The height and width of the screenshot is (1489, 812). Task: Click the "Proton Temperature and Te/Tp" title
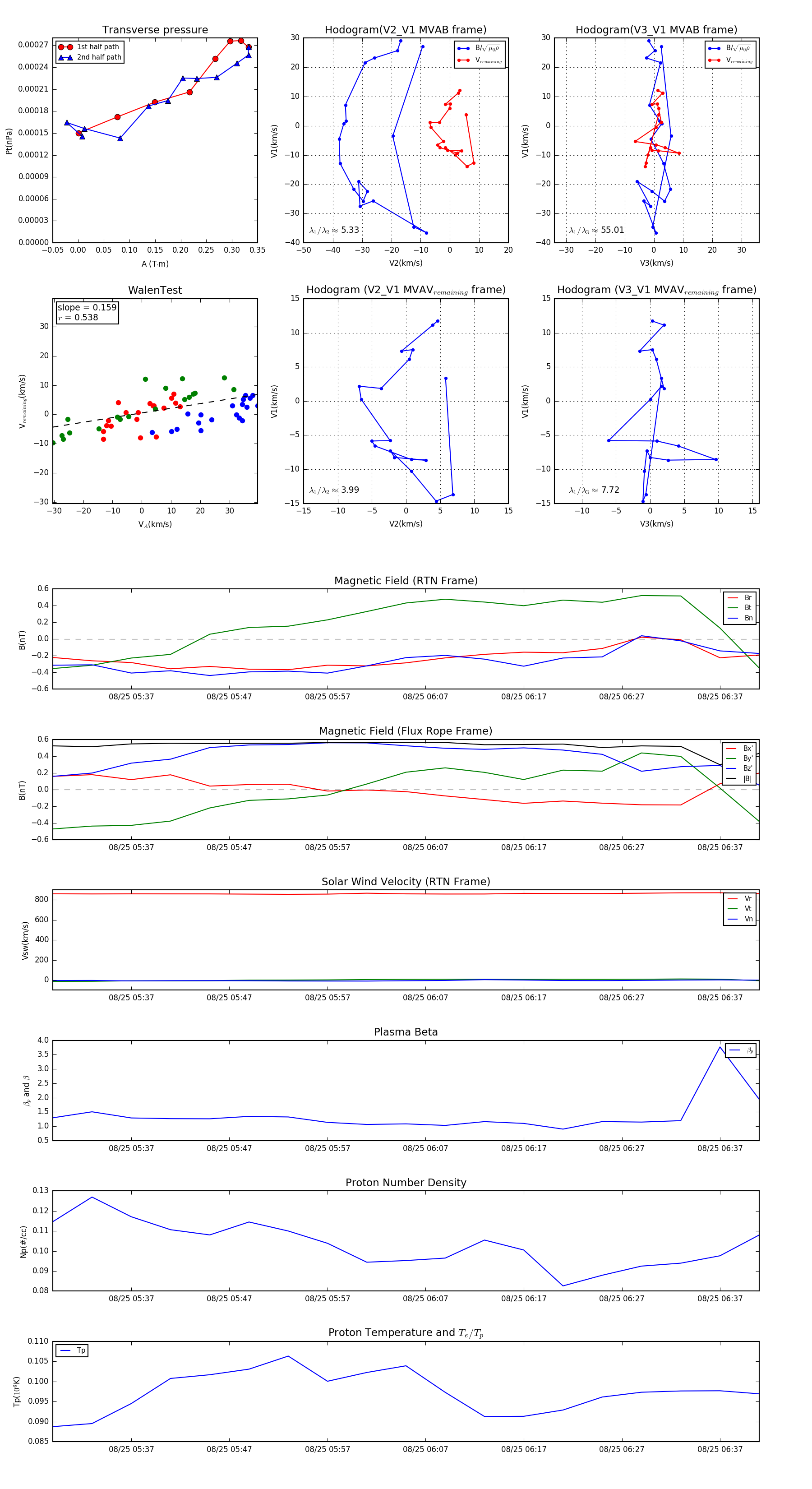tap(406, 1333)
